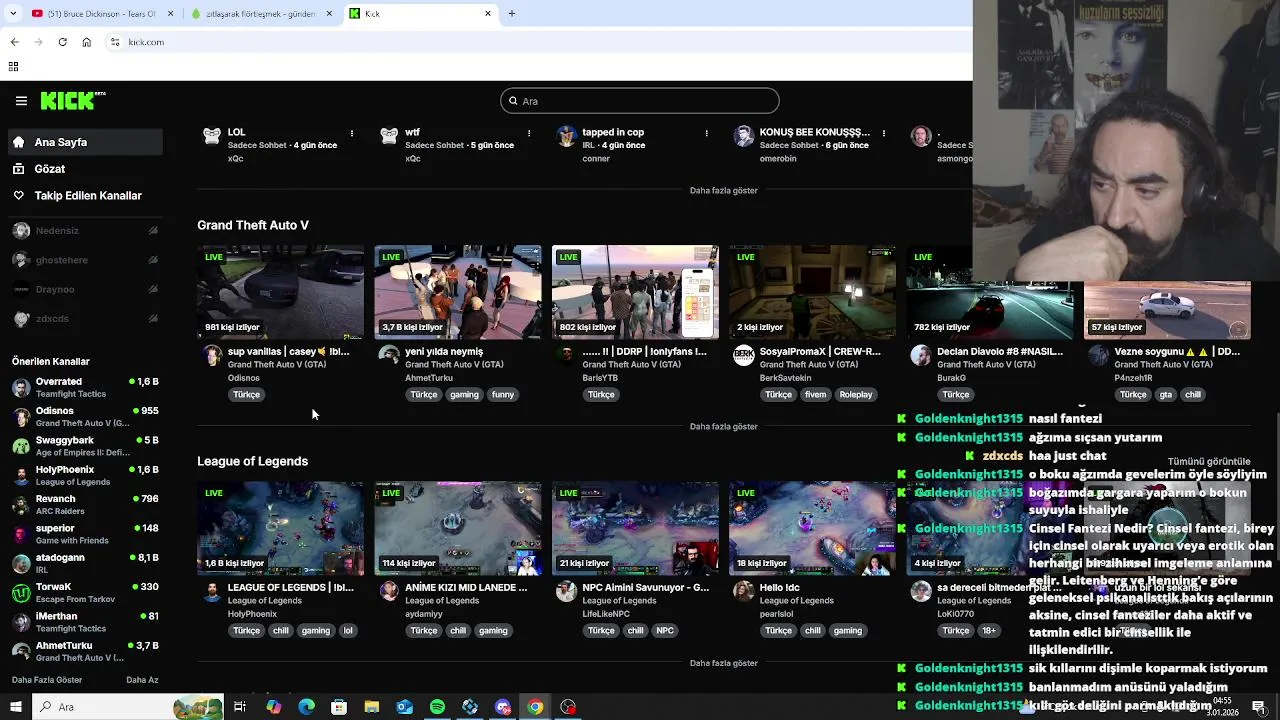The image size is (1280, 720).
Task: Open Microsoft Store from the taskbar
Action: click(x=339, y=707)
